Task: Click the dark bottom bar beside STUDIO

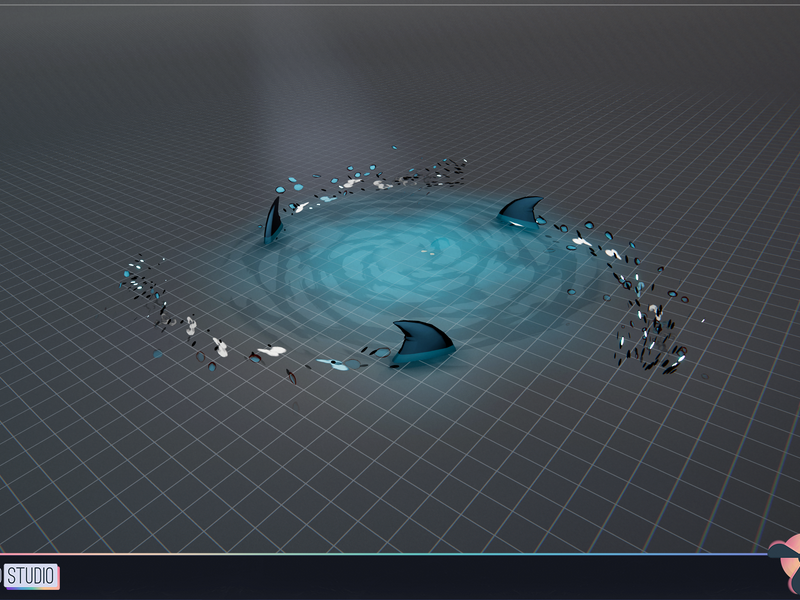Action: [x=408, y=578]
